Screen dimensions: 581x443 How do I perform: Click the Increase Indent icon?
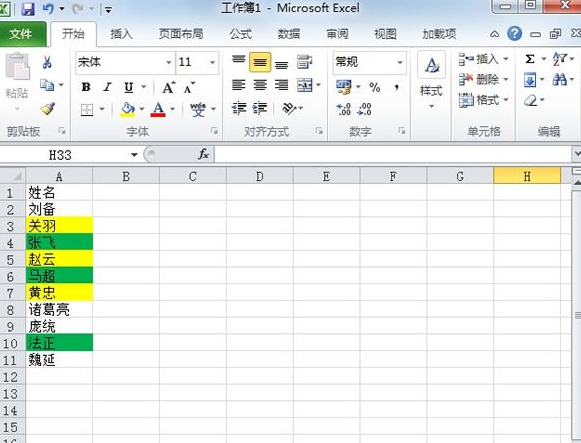260,108
